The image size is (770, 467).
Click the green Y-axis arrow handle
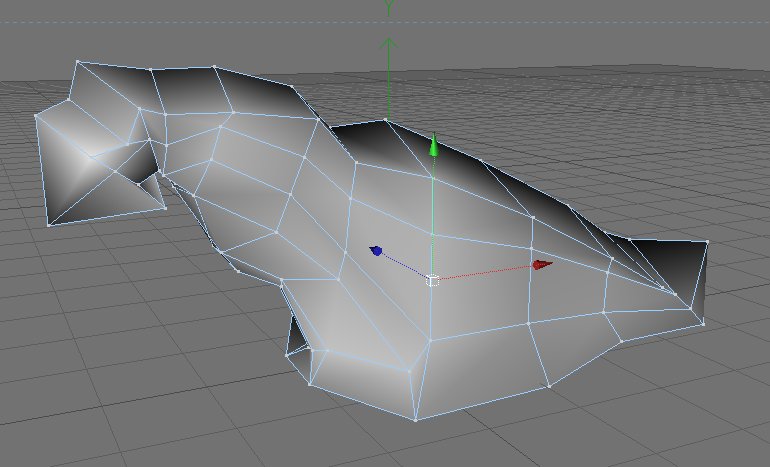pyautogui.click(x=434, y=145)
